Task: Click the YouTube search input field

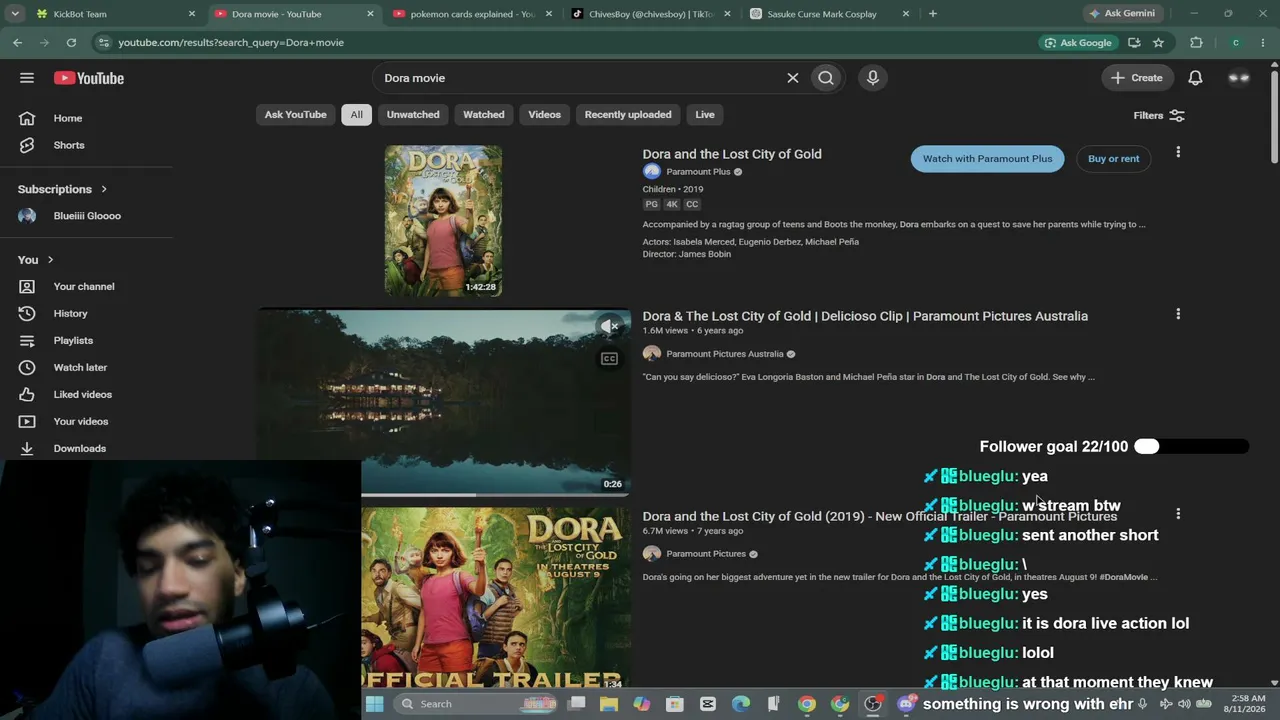Action: 580,78
